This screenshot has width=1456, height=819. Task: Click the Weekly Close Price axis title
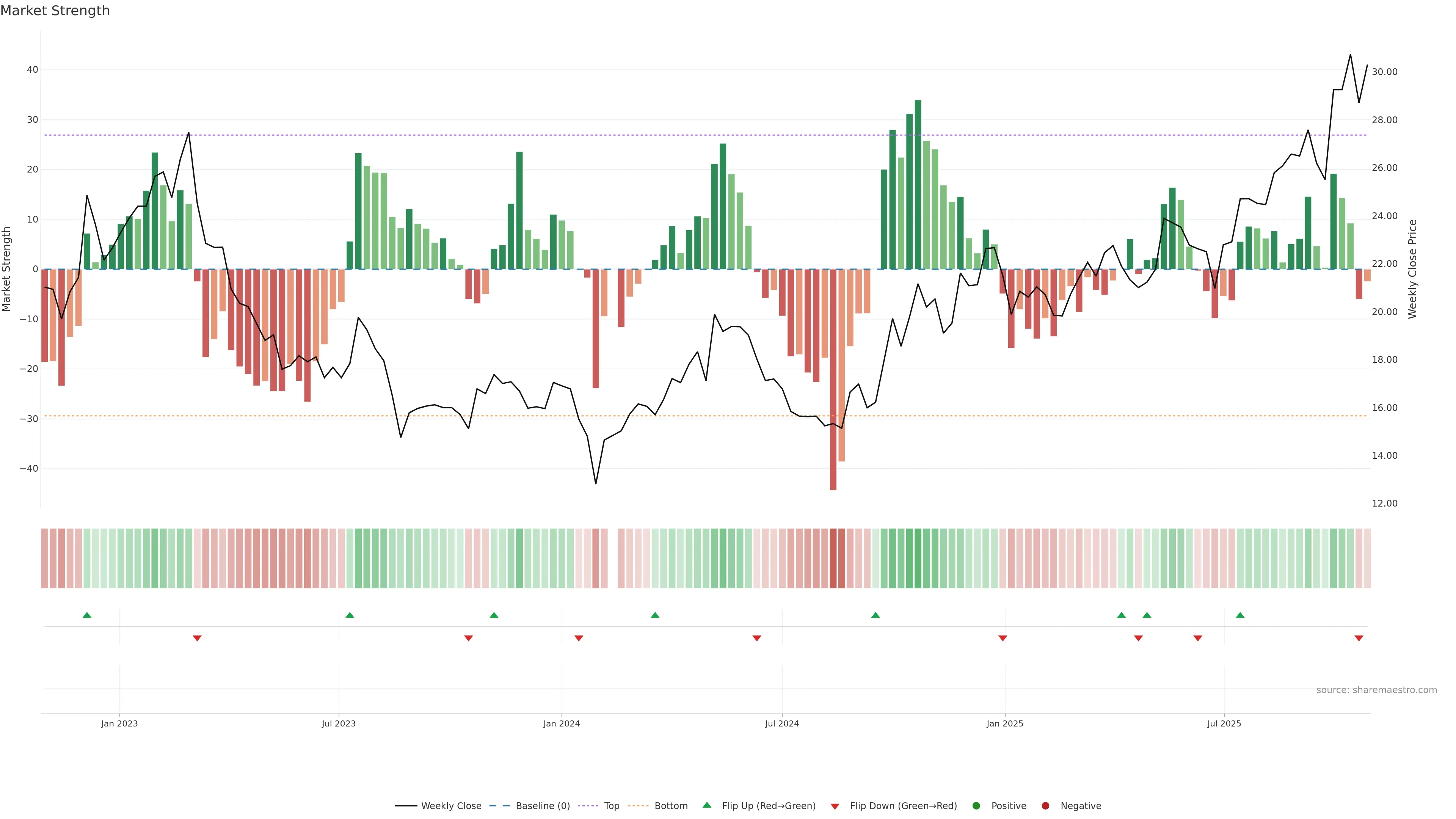coord(1412,269)
